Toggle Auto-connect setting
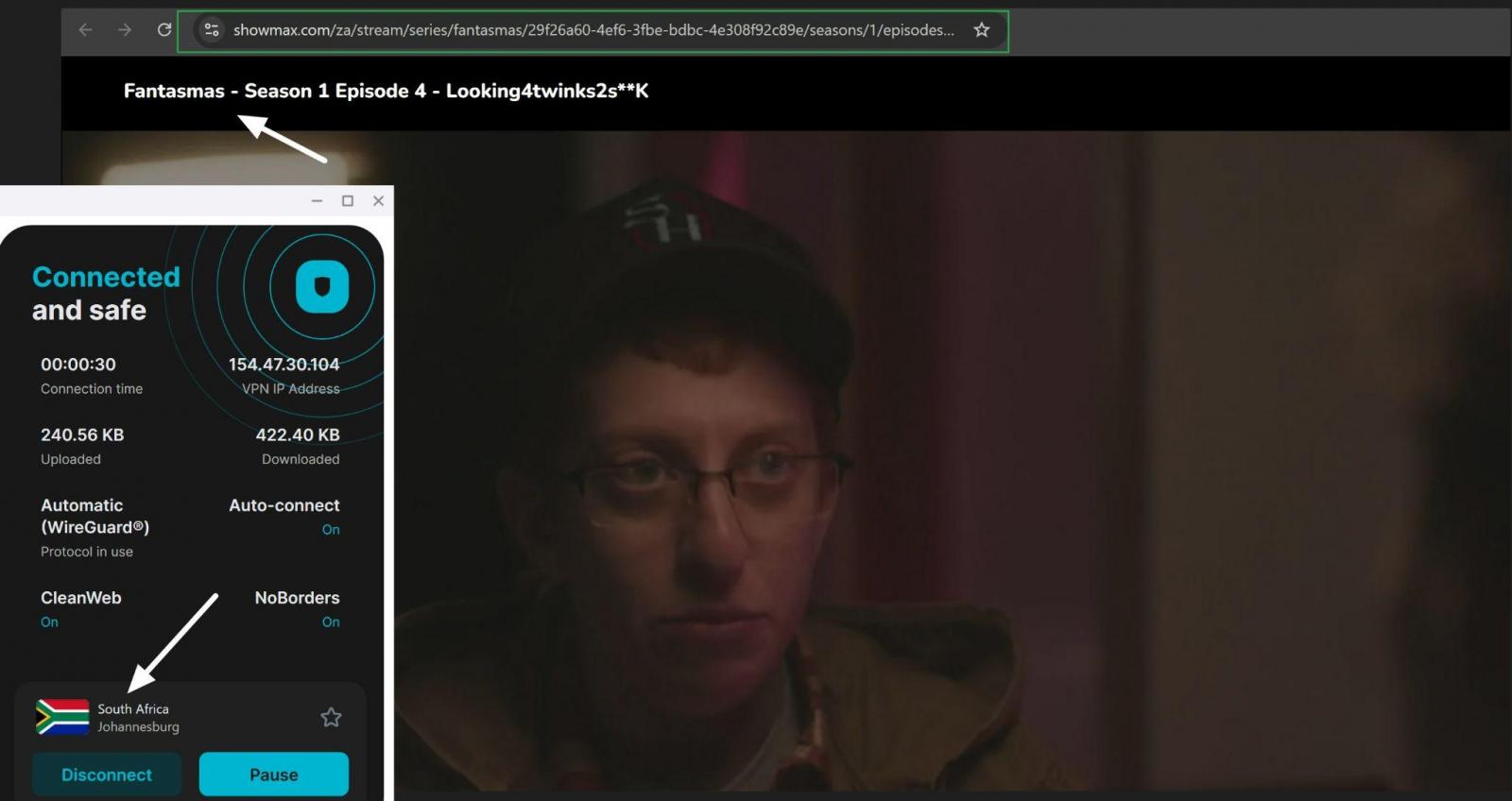This screenshot has width=1512, height=801. click(330, 530)
